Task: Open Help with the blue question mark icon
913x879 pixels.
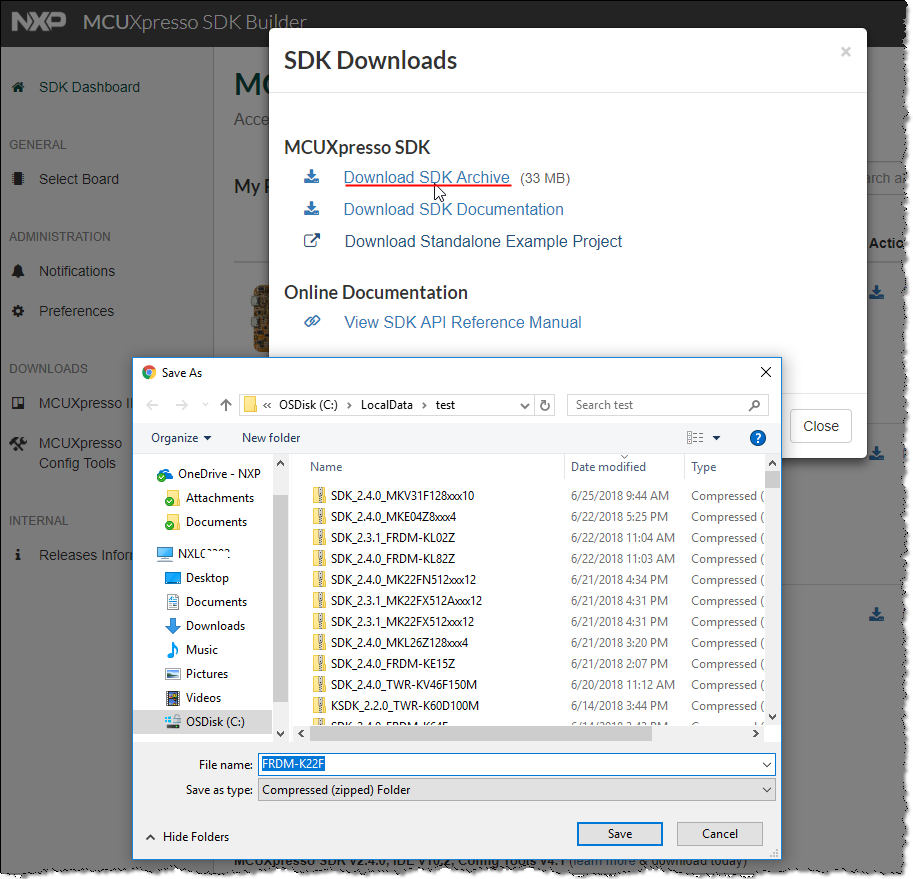Action: click(x=758, y=438)
